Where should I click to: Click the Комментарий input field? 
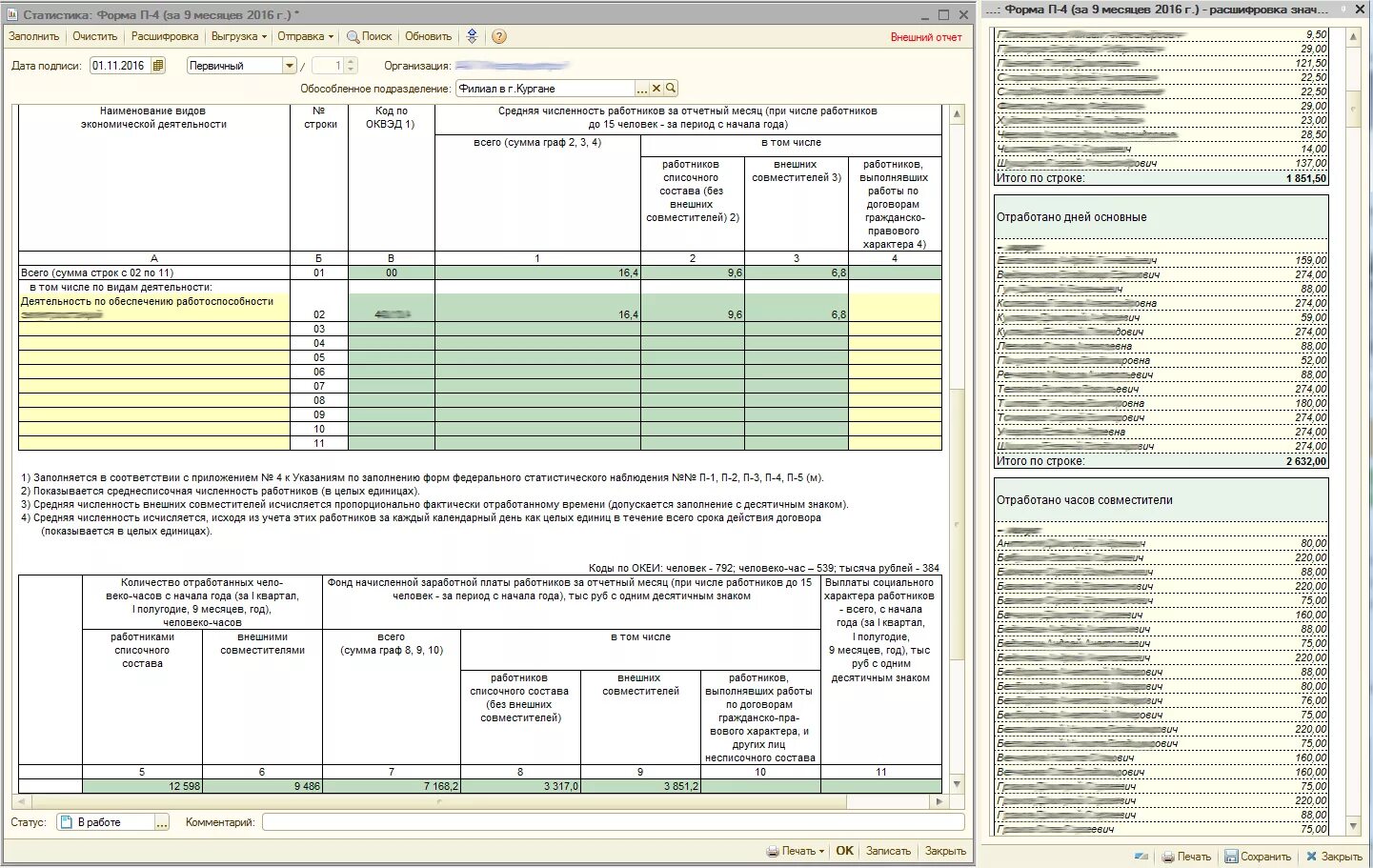click(614, 822)
